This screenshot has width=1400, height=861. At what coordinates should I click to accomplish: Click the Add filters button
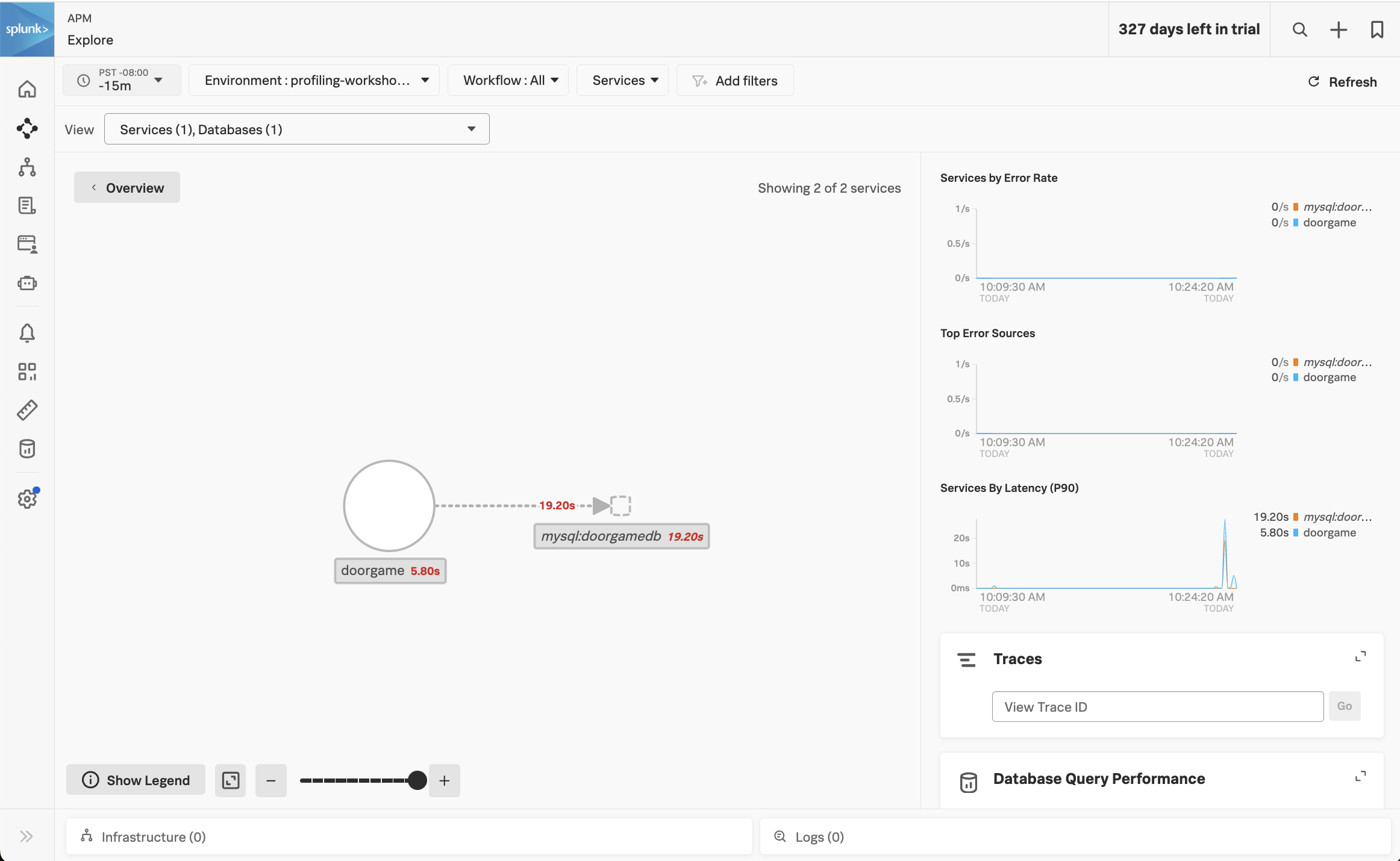(736, 80)
